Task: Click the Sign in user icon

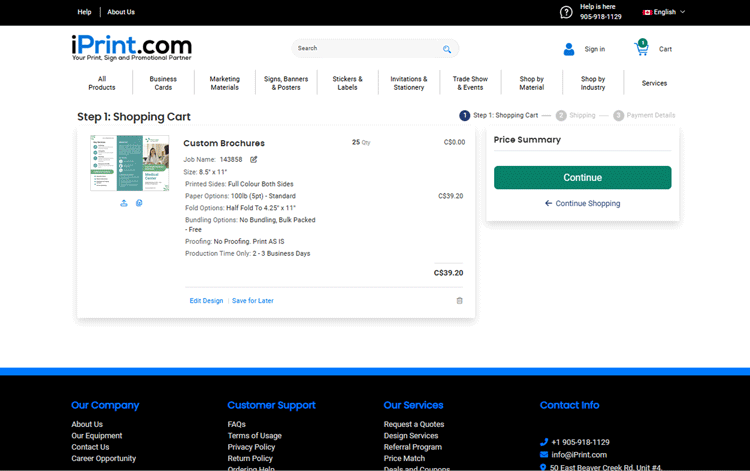Action: (x=569, y=49)
